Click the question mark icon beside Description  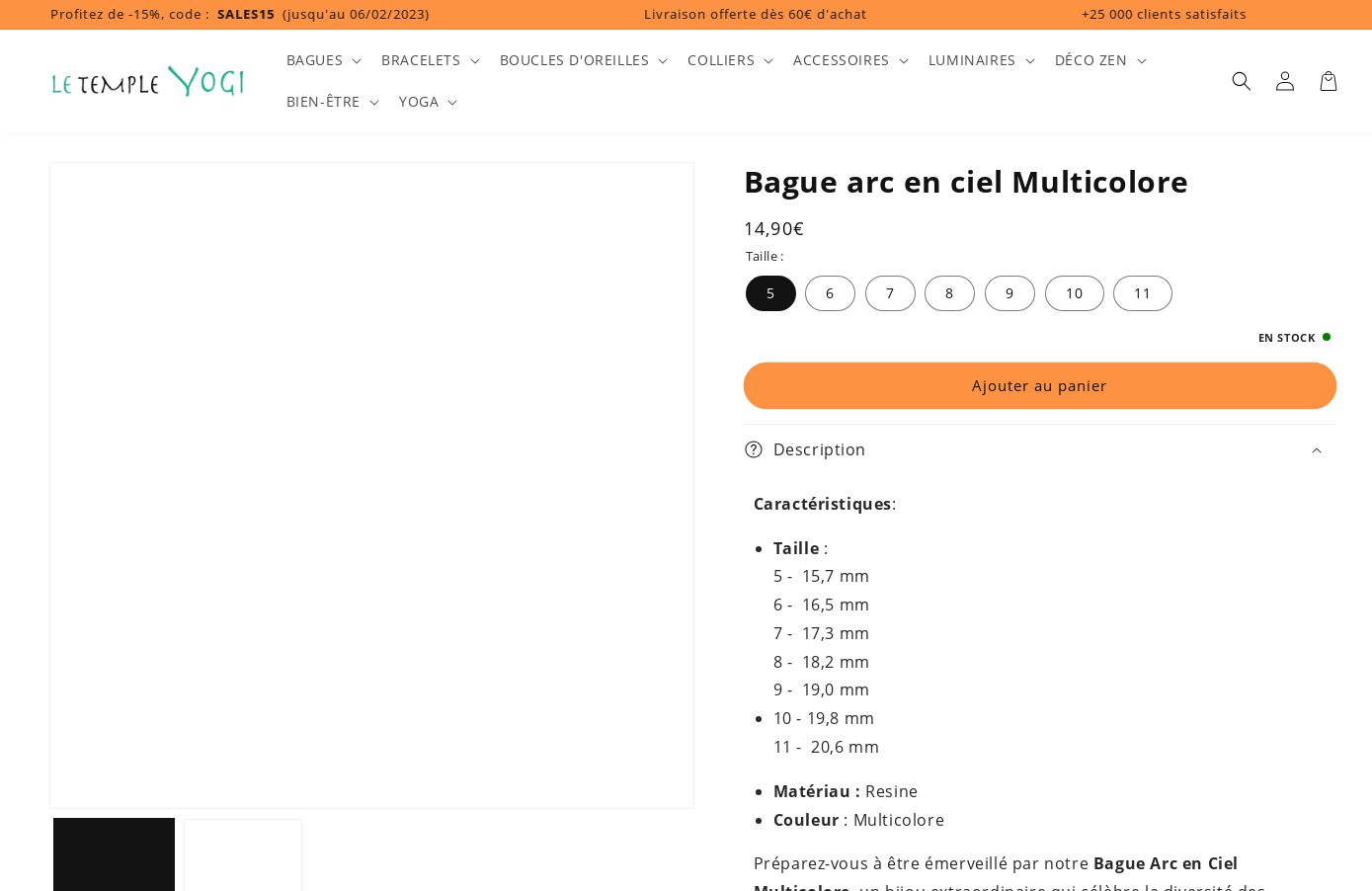coord(754,449)
